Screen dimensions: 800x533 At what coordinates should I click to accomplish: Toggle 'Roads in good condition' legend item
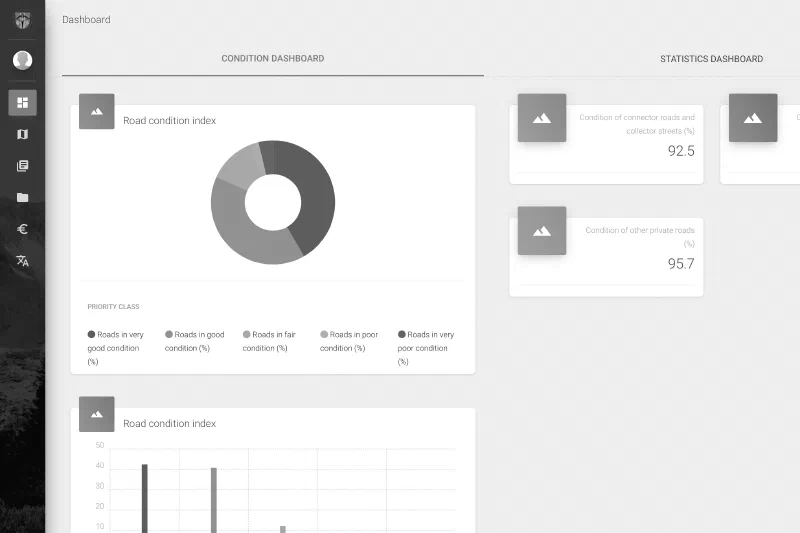tap(195, 341)
